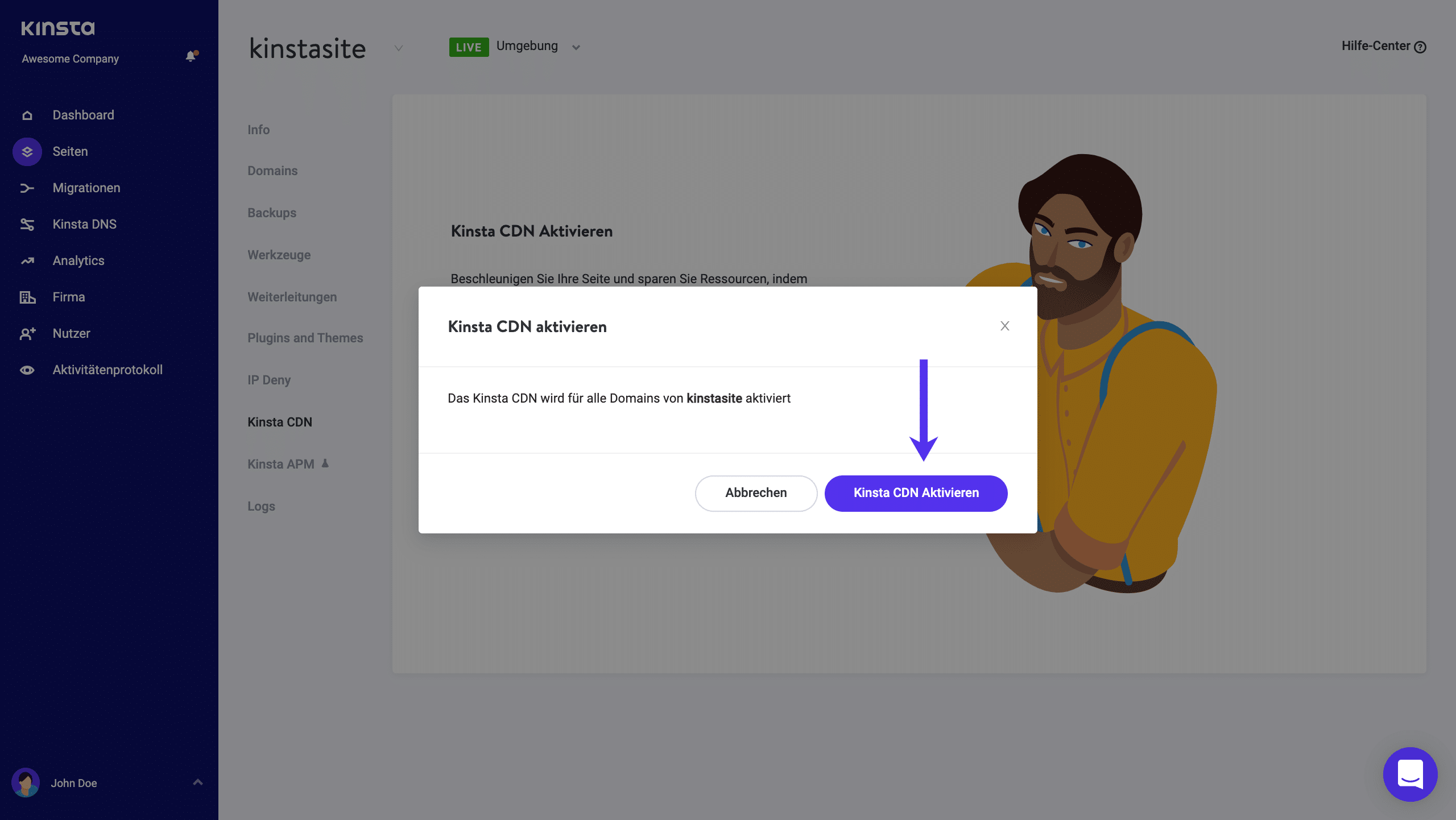Expand the kinstasite site selector
This screenshot has height=820, width=1456.
point(398,48)
